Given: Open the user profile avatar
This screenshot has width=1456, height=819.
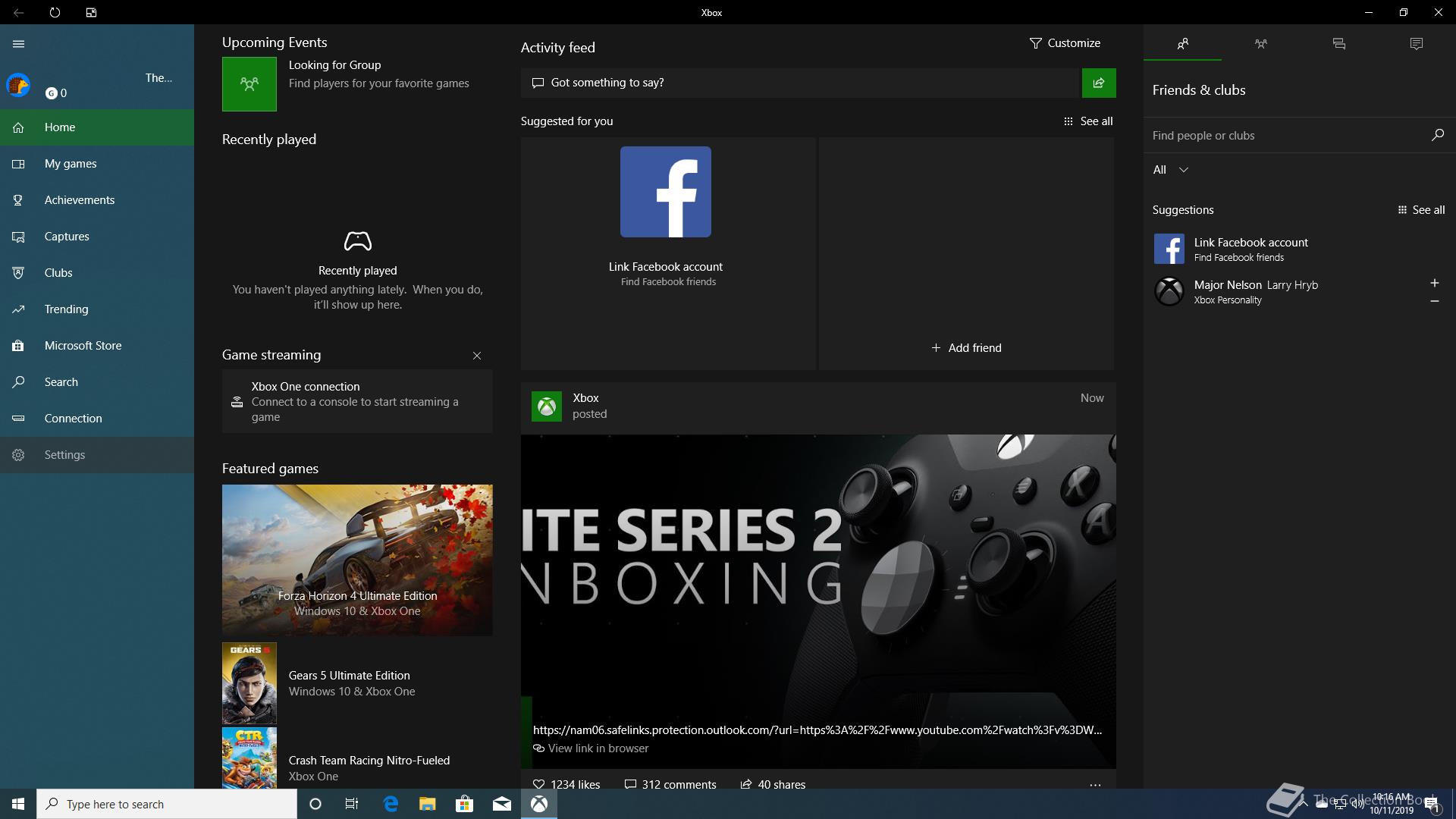Looking at the screenshot, I should pyautogui.click(x=18, y=85).
